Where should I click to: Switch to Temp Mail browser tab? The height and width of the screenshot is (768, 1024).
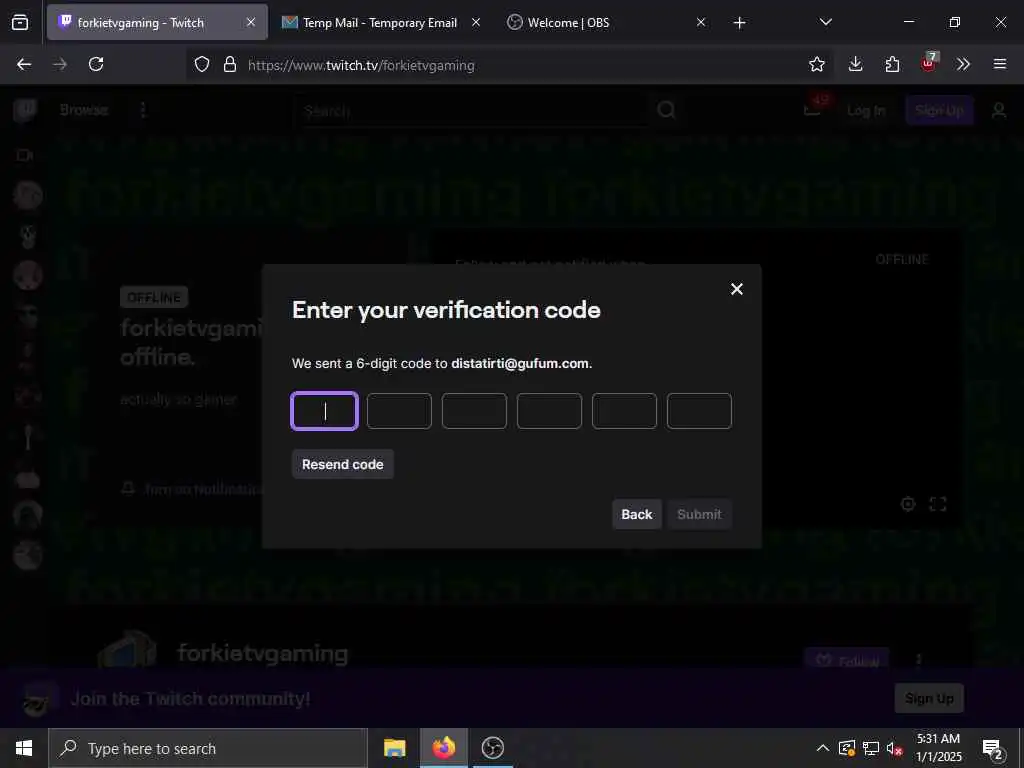click(380, 23)
